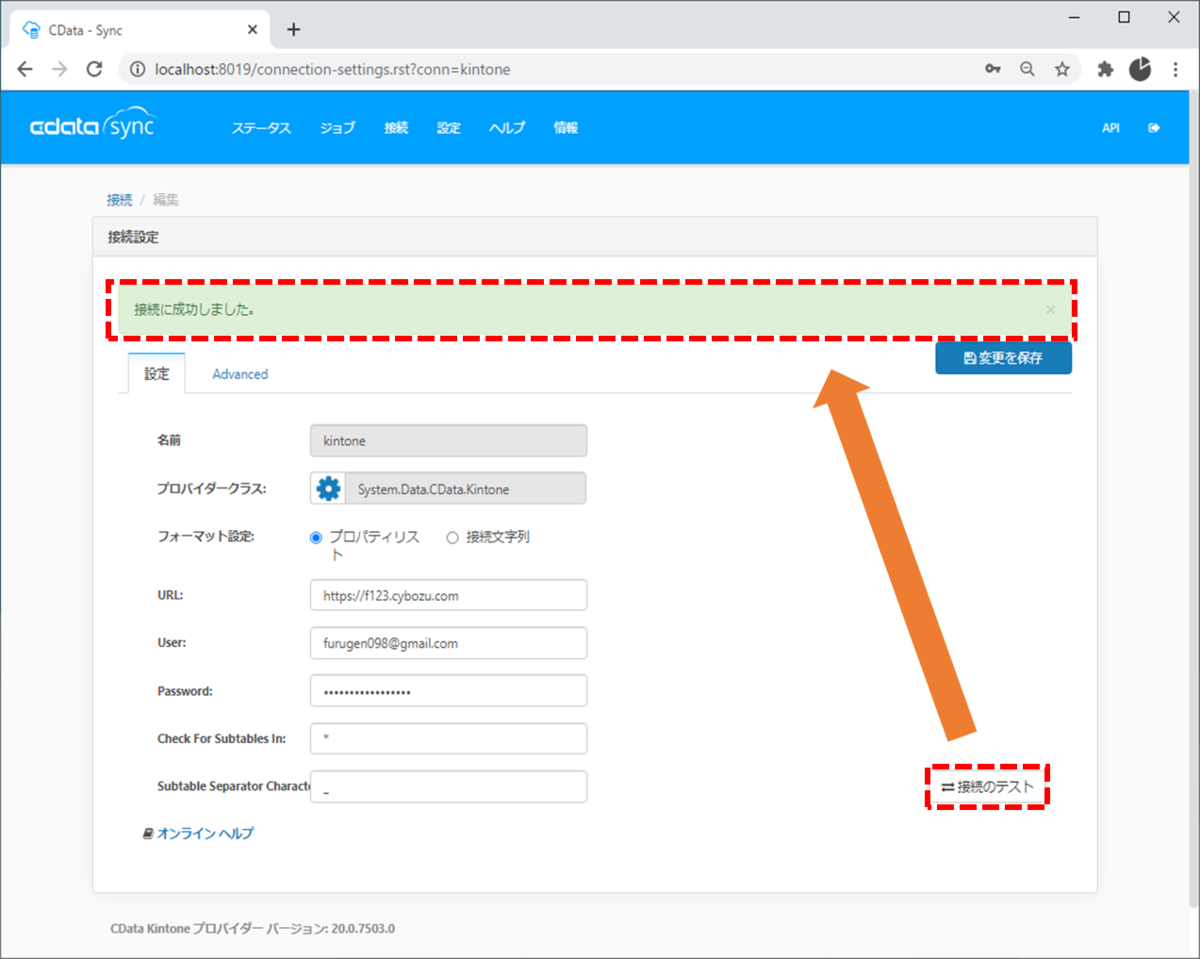Open the Extensions puzzle icon
1200x959 pixels.
click(x=1105, y=69)
